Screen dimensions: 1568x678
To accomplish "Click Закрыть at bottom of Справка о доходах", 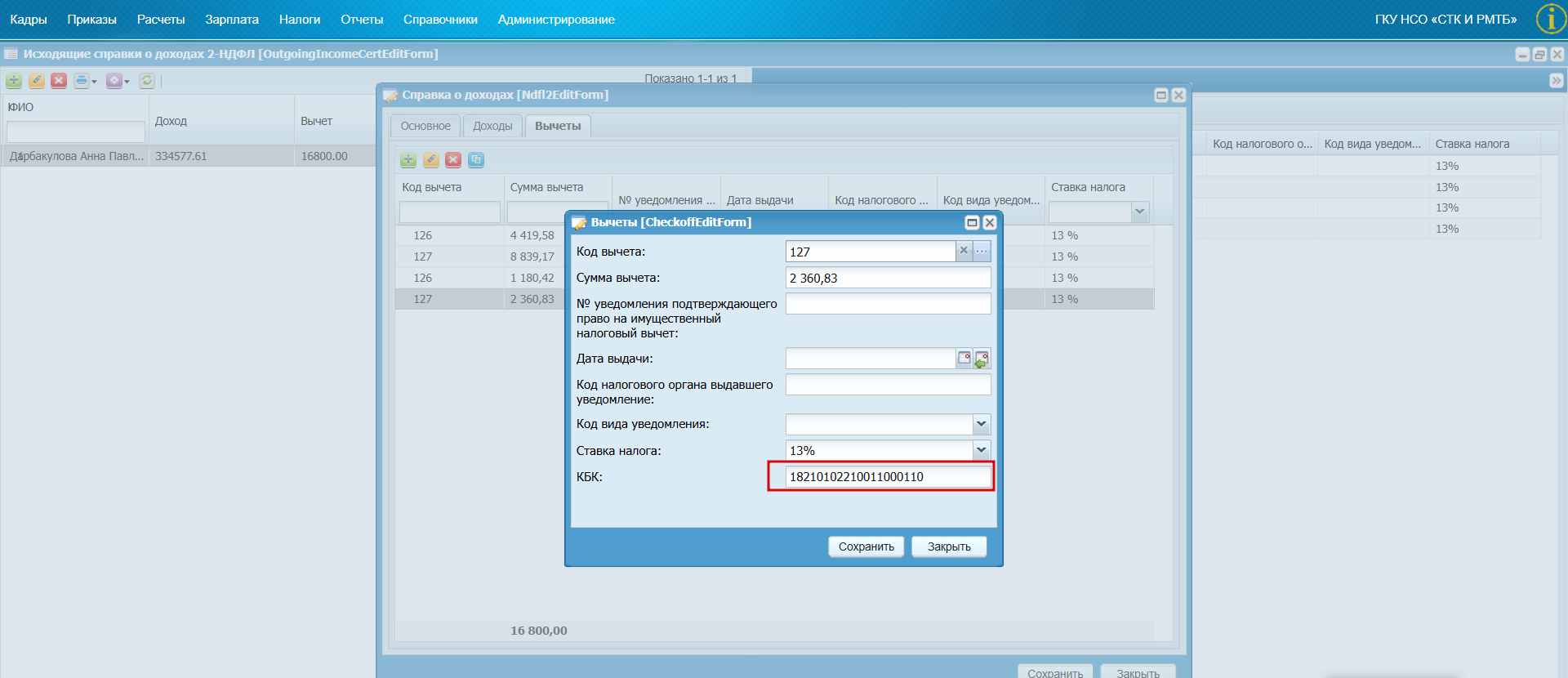I will click(x=1138, y=672).
